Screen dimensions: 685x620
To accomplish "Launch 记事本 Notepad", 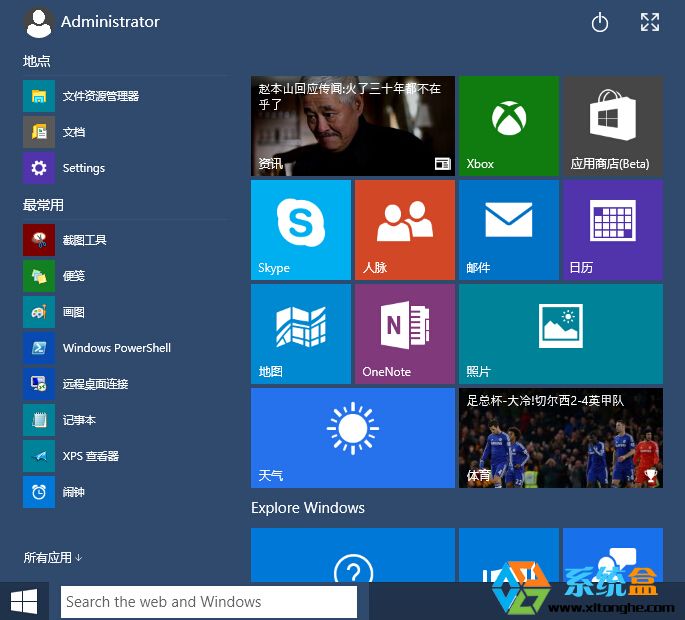I will tap(127, 420).
